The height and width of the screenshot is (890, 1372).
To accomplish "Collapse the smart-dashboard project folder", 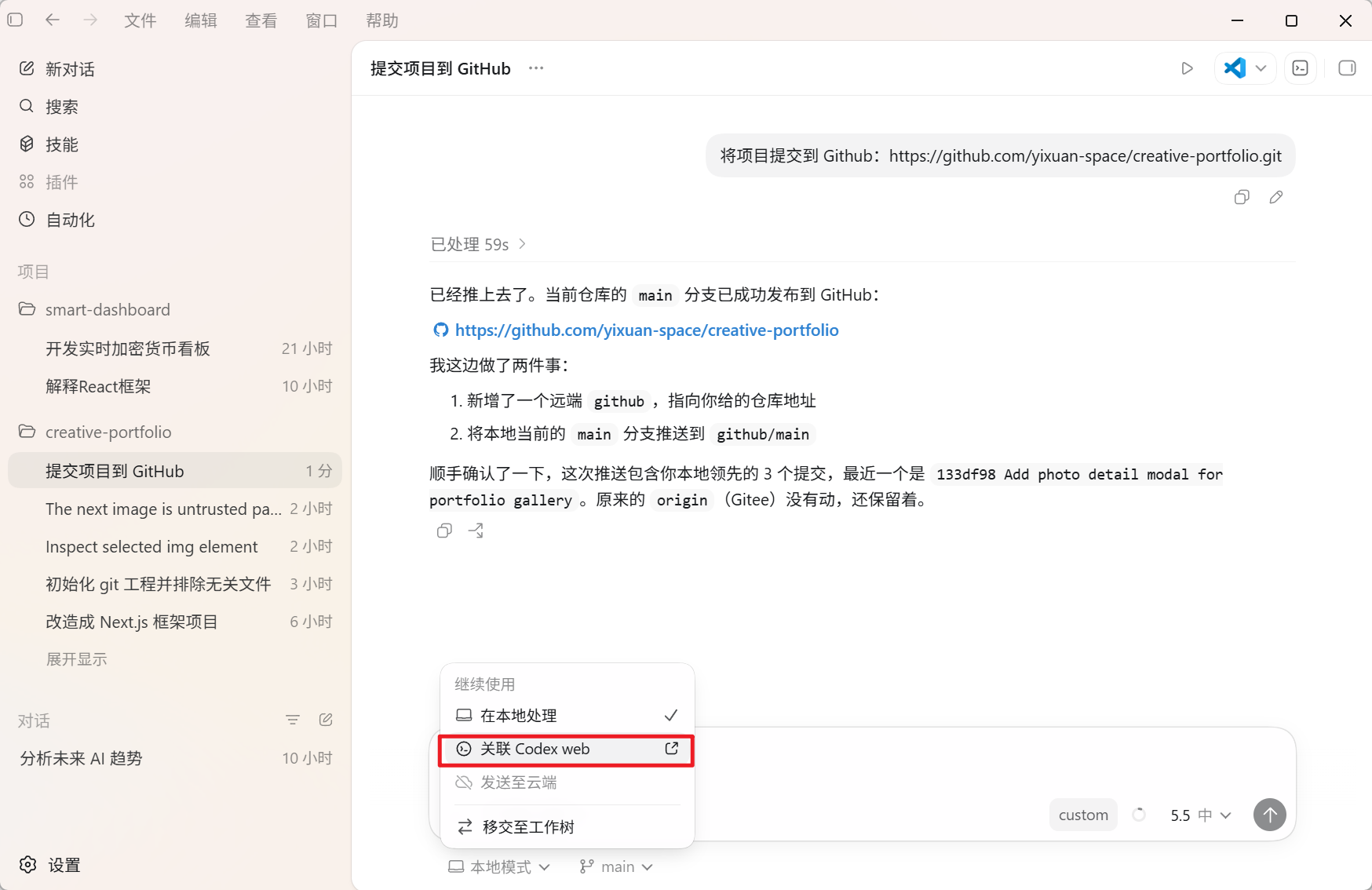I will pyautogui.click(x=175, y=309).
